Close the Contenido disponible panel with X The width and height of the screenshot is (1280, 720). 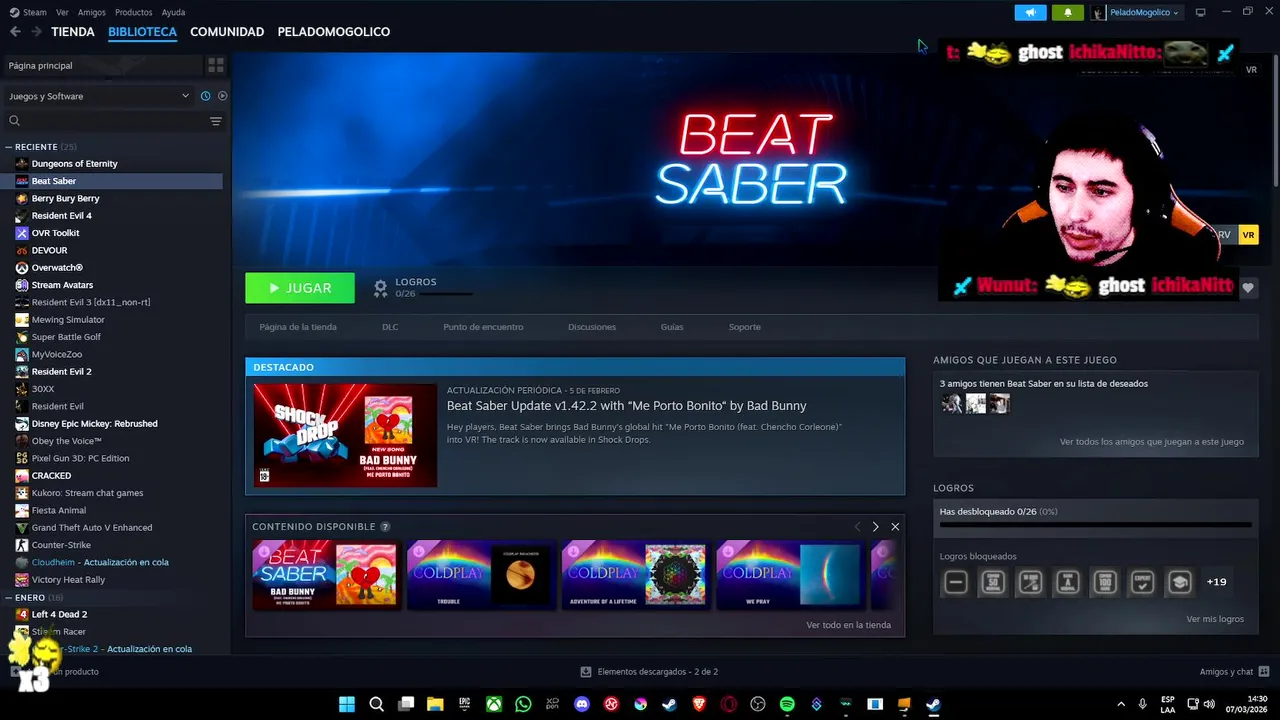[x=895, y=527]
